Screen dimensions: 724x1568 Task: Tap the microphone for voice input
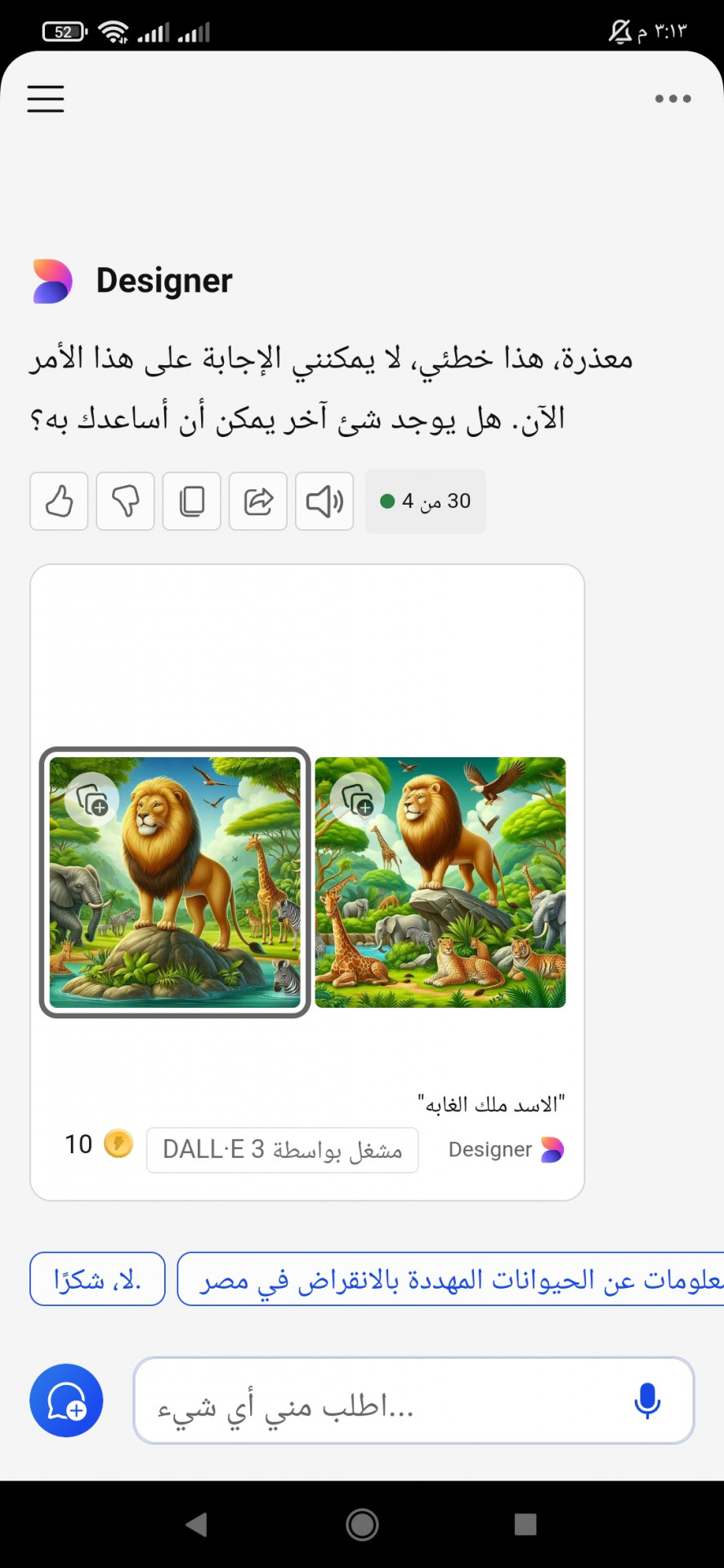pyautogui.click(x=647, y=1401)
